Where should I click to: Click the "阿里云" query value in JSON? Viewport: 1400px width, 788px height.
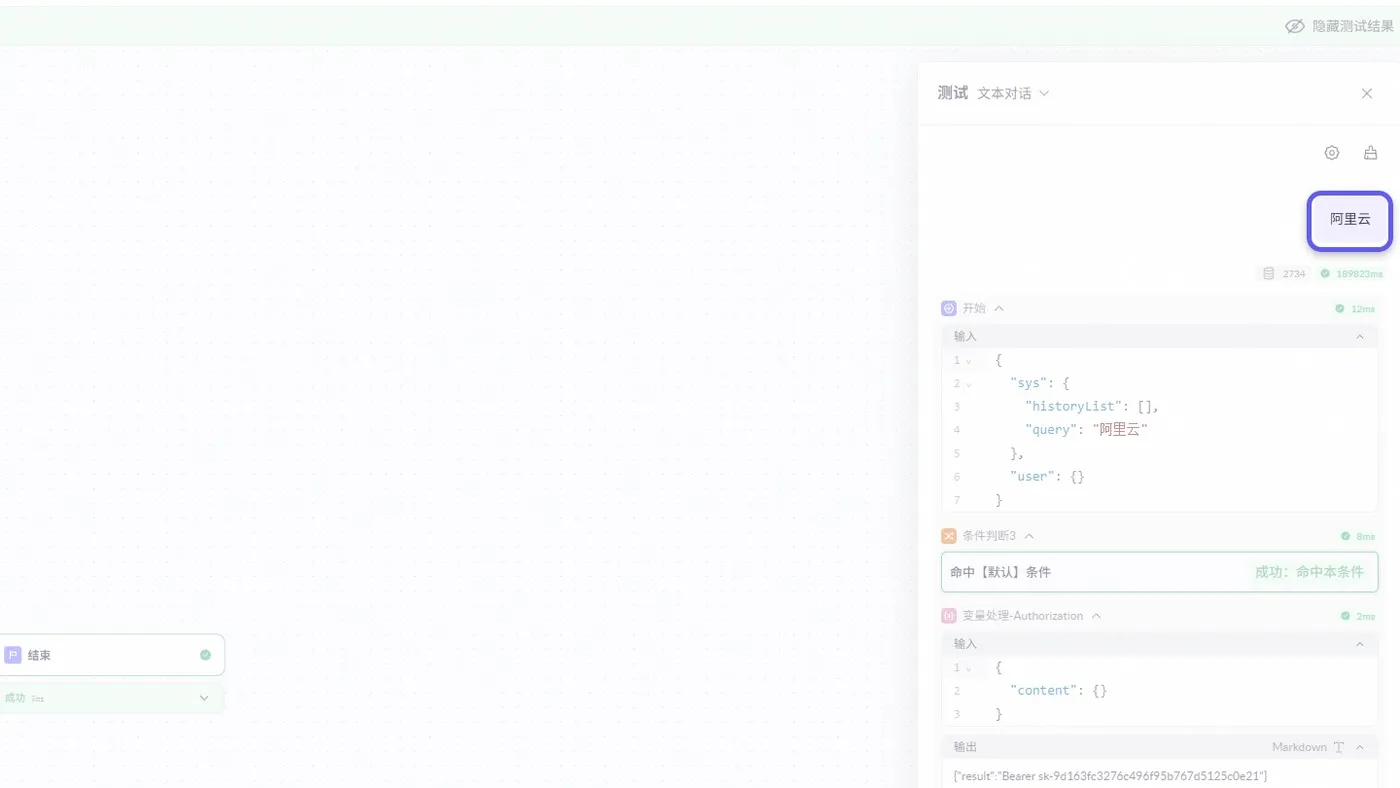(x=1120, y=430)
